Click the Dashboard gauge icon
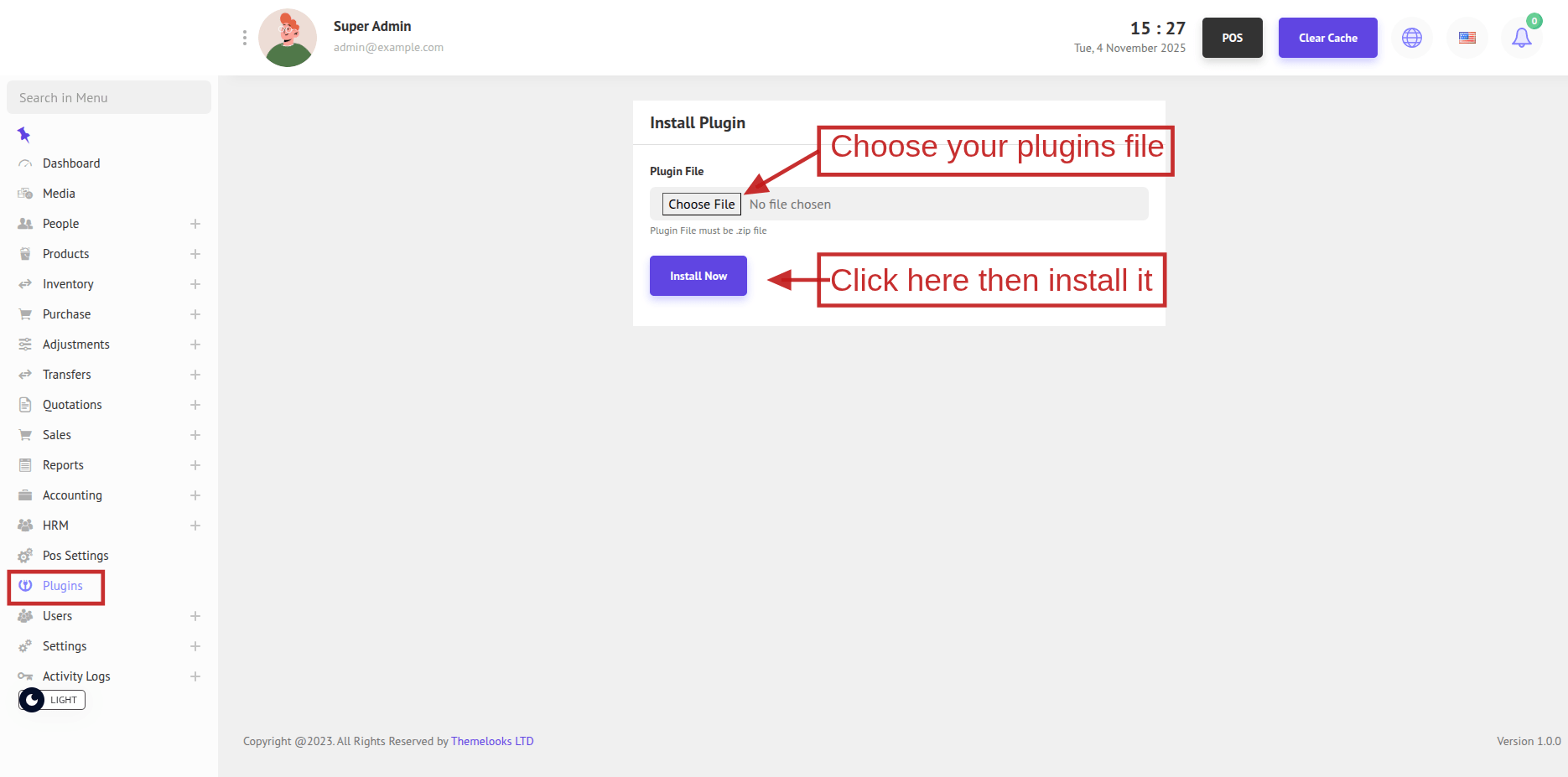 (x=25, y=163)
